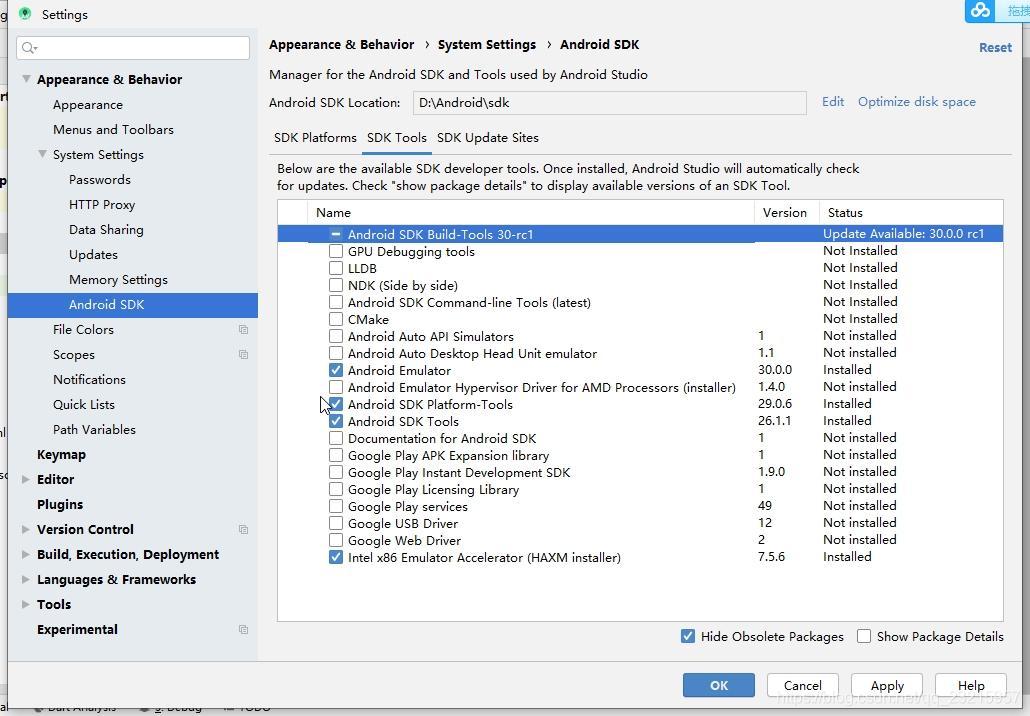This screenshot has width=1030, height=716.
Task: Click the Reset link
Action: coord(995,47)
